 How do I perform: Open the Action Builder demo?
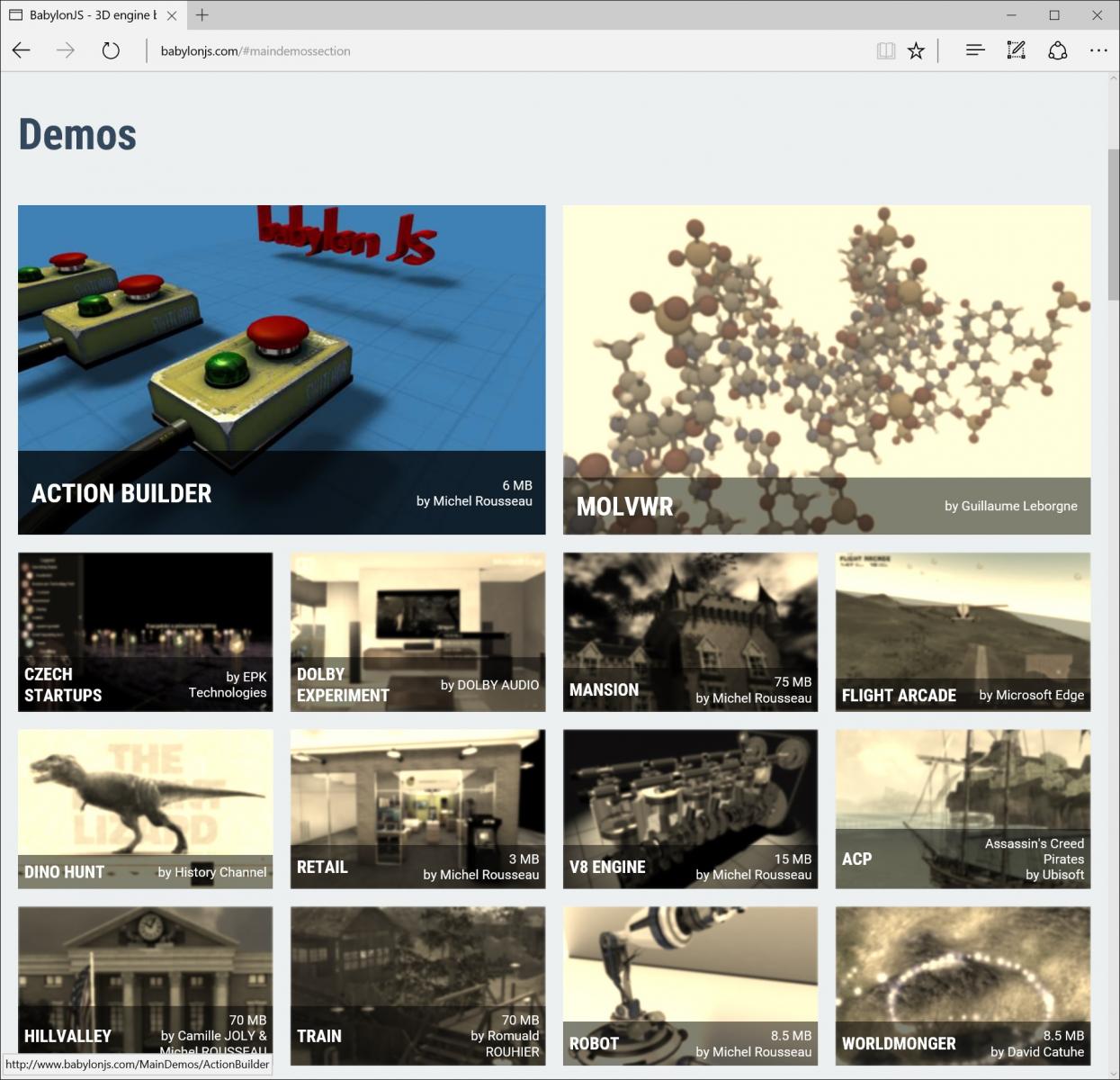click(x=282, y=370)
